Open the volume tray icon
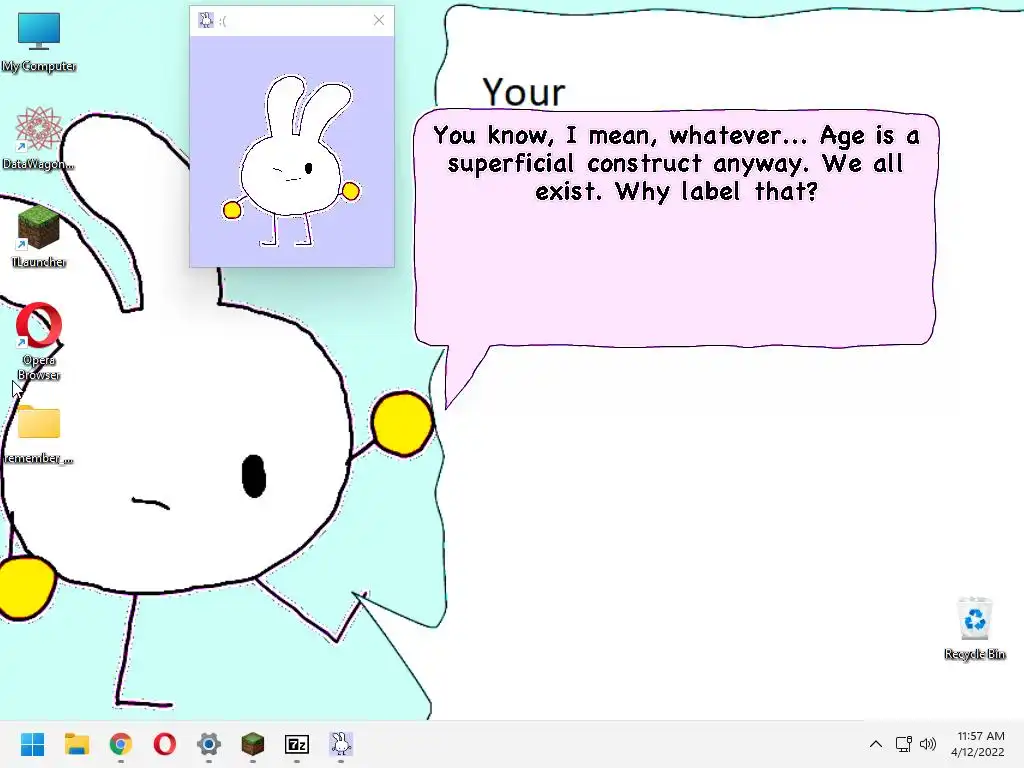 point(927,744)
